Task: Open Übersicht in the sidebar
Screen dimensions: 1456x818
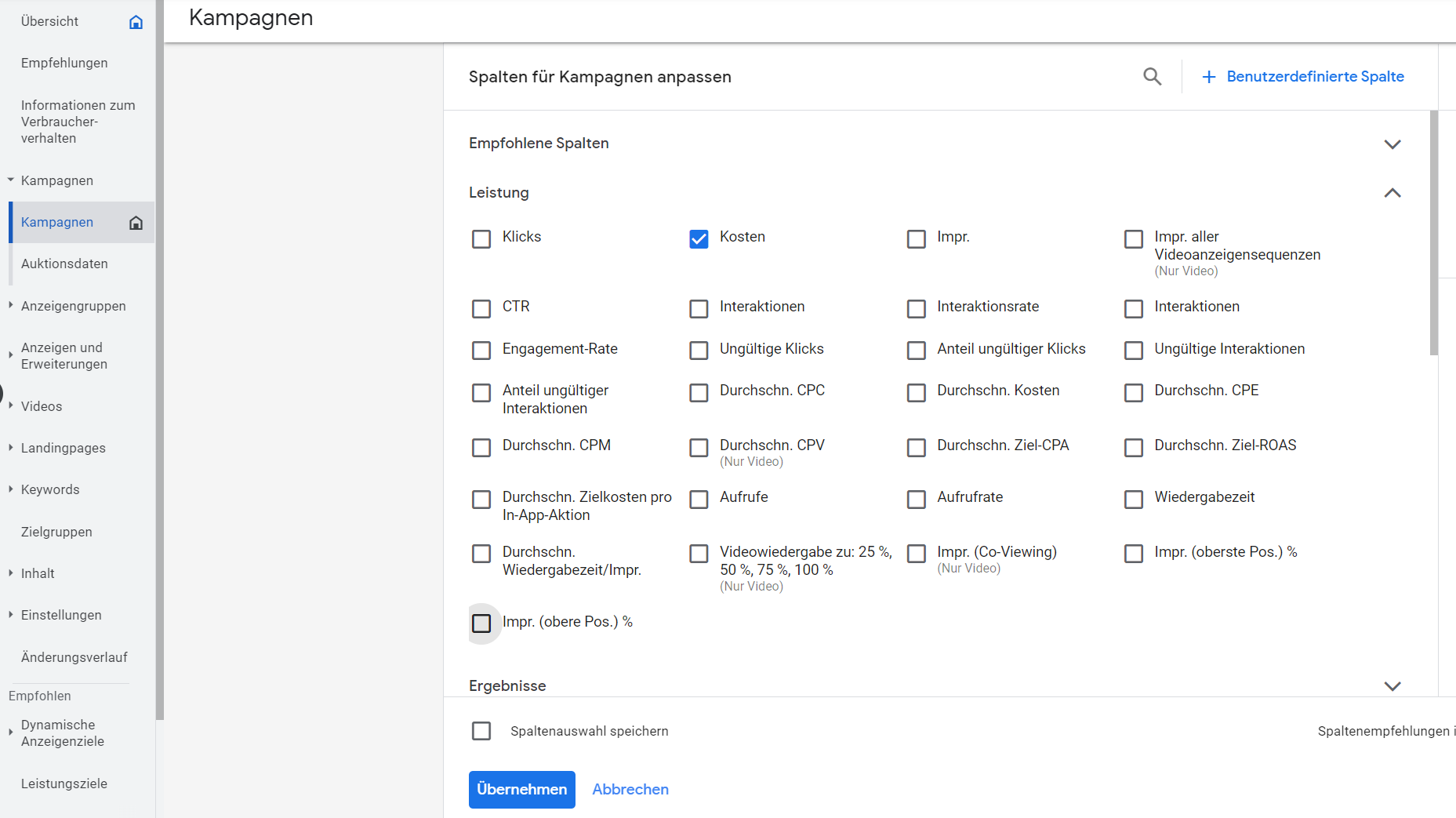Action: (x=50, y=22)
